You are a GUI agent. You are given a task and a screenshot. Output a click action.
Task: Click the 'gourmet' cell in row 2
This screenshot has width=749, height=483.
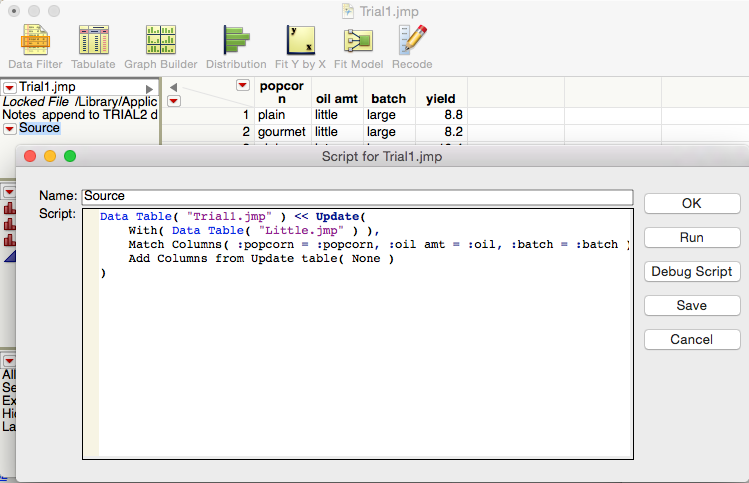coord(282,132)
